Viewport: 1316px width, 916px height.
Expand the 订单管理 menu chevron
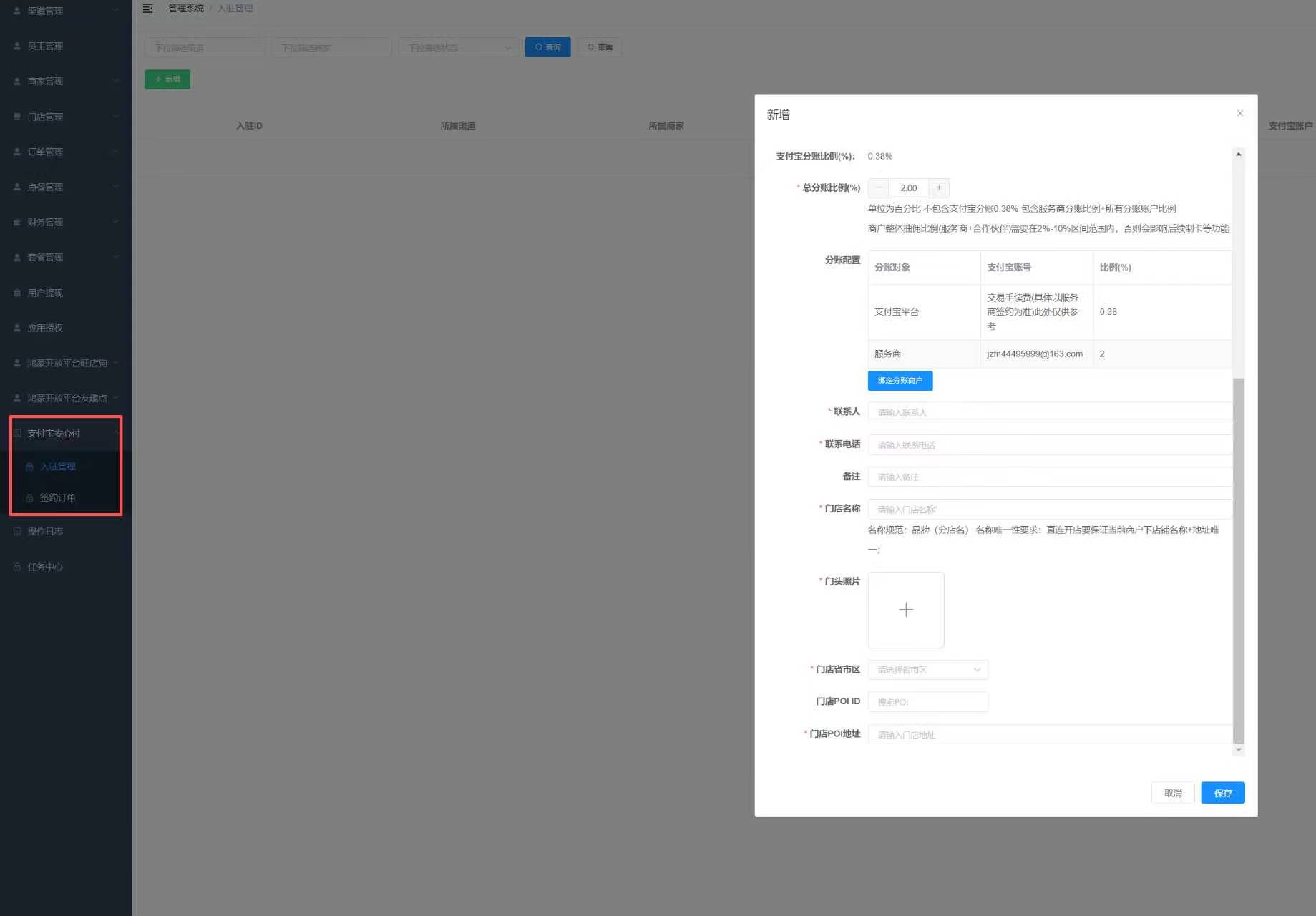pos(116,151)
